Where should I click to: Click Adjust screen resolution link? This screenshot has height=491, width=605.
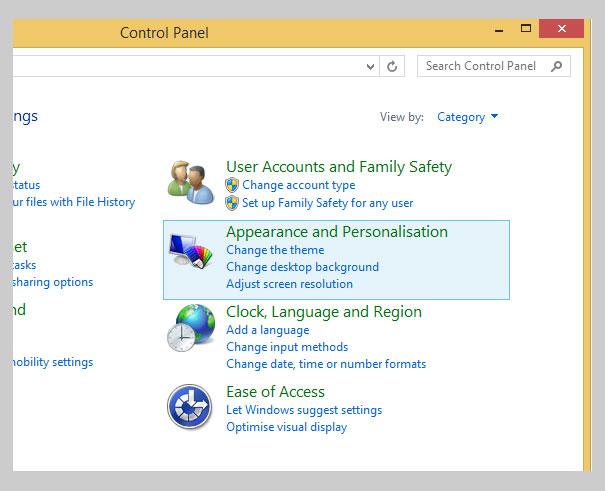coord(289,284)
